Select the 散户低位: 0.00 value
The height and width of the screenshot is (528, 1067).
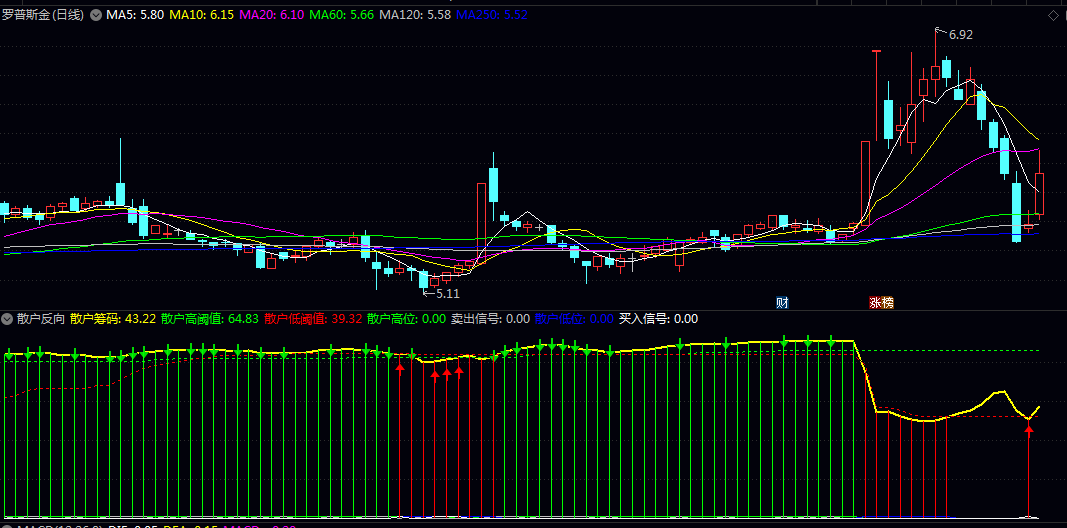tap(574, 318)
